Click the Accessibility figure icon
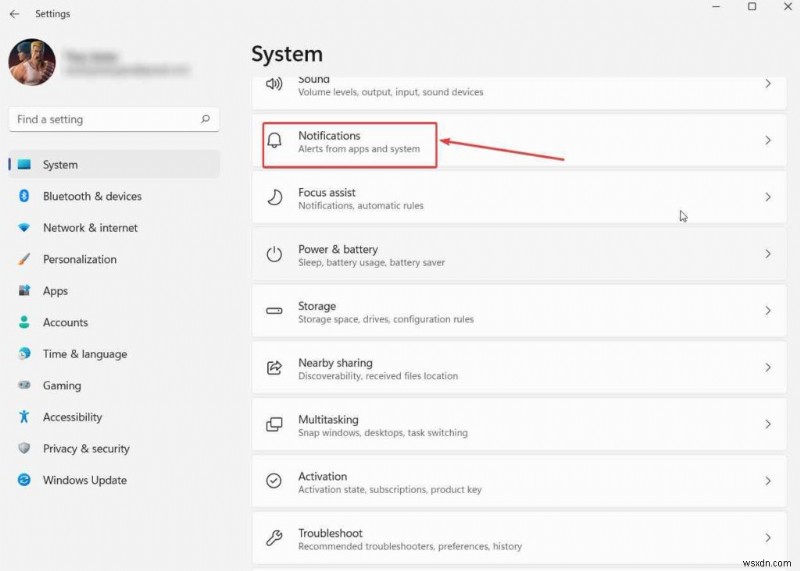 tap(24, 417)
